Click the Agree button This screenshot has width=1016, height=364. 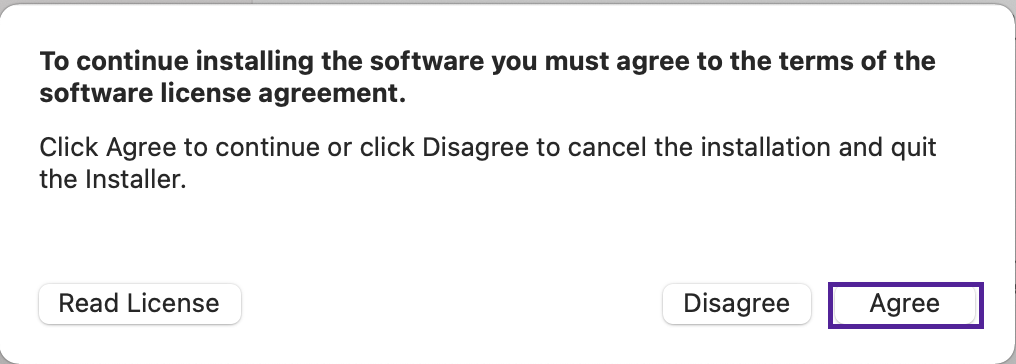click(905, 304)
